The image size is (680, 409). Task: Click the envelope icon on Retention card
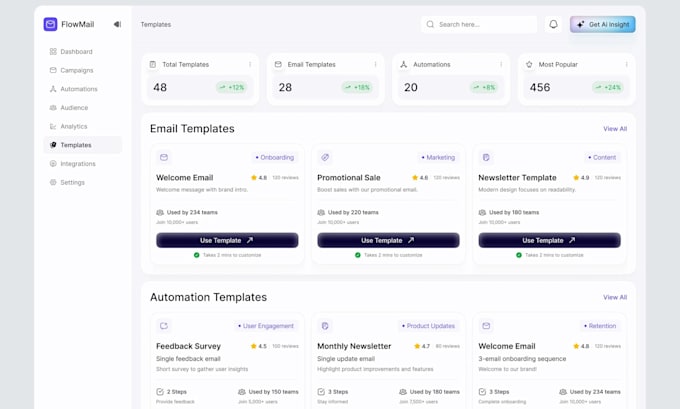point(486,326)
